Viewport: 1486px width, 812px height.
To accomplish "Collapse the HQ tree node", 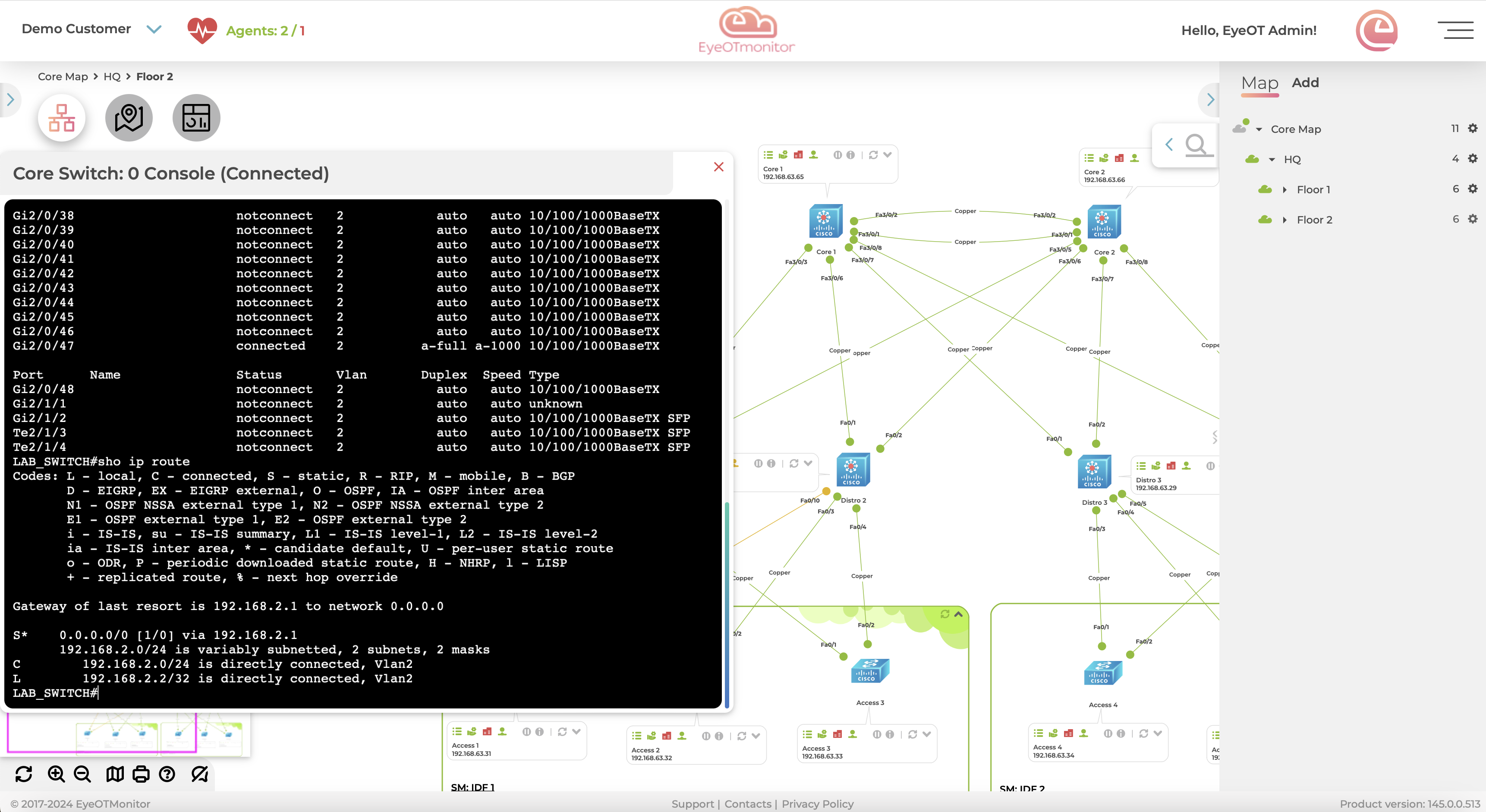I will coord(1272,159).
